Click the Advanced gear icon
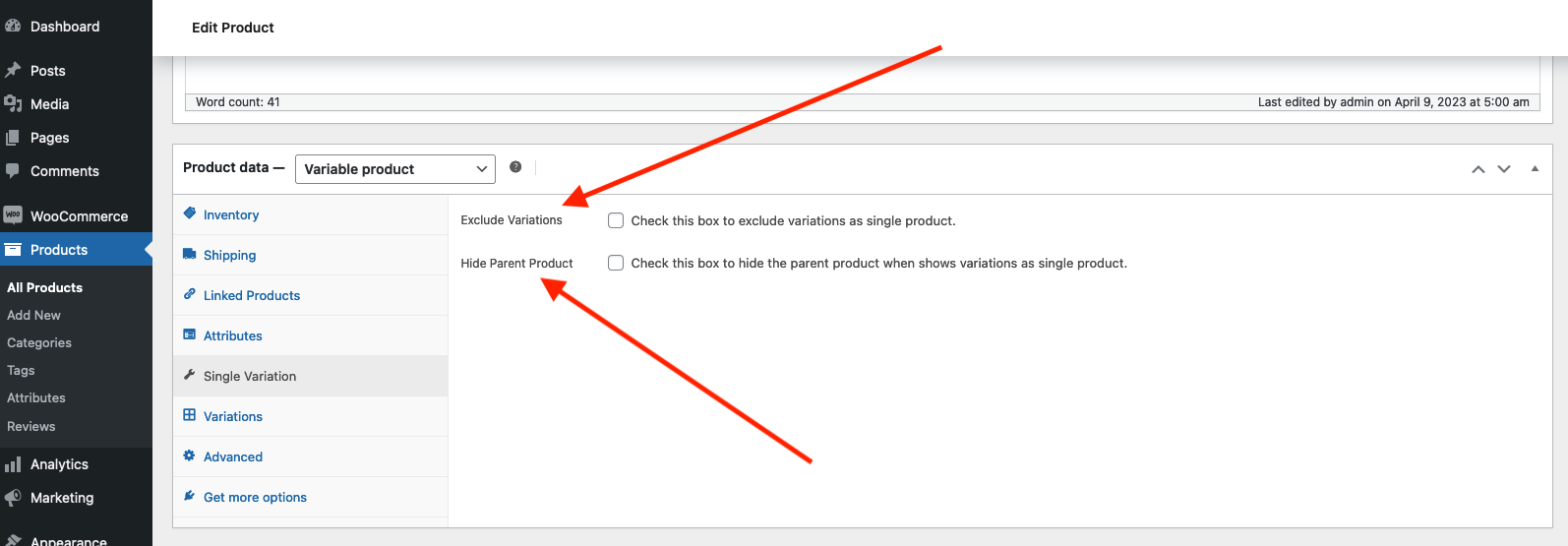 click(190, 455)
